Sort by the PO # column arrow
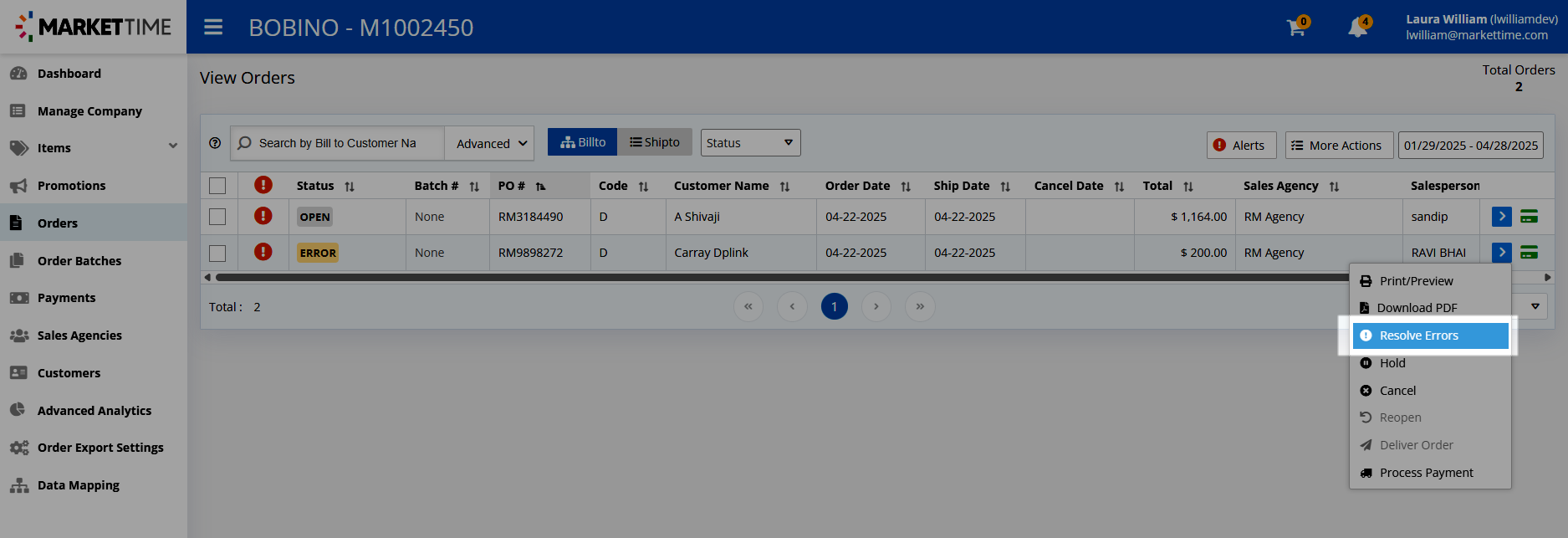 tap(540, 187)
